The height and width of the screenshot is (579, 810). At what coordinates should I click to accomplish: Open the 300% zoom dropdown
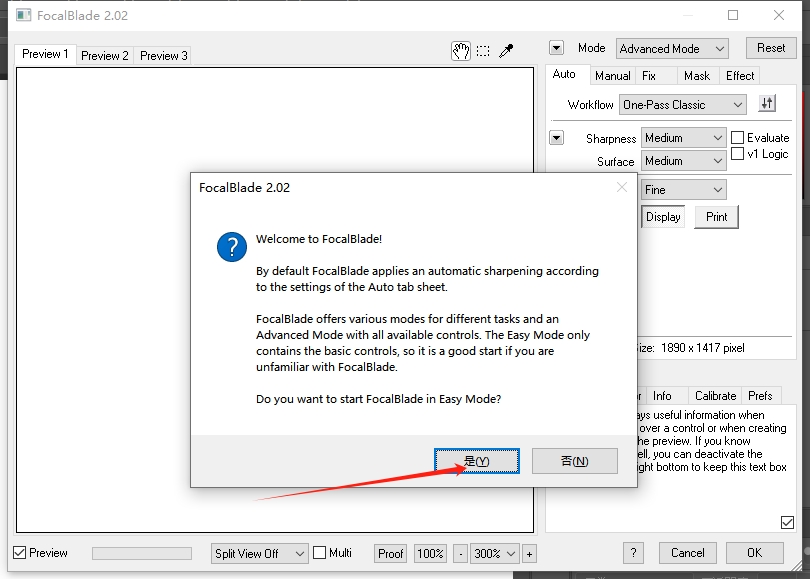[x=494, y=554]
